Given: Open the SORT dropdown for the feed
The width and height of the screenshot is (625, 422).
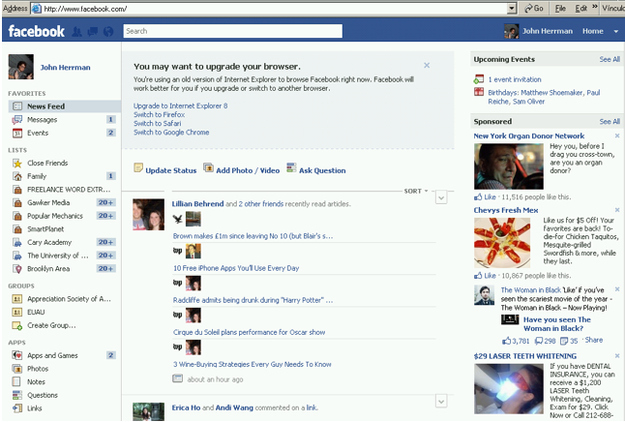Looking at the screenshot, I should tap(416, 191).
